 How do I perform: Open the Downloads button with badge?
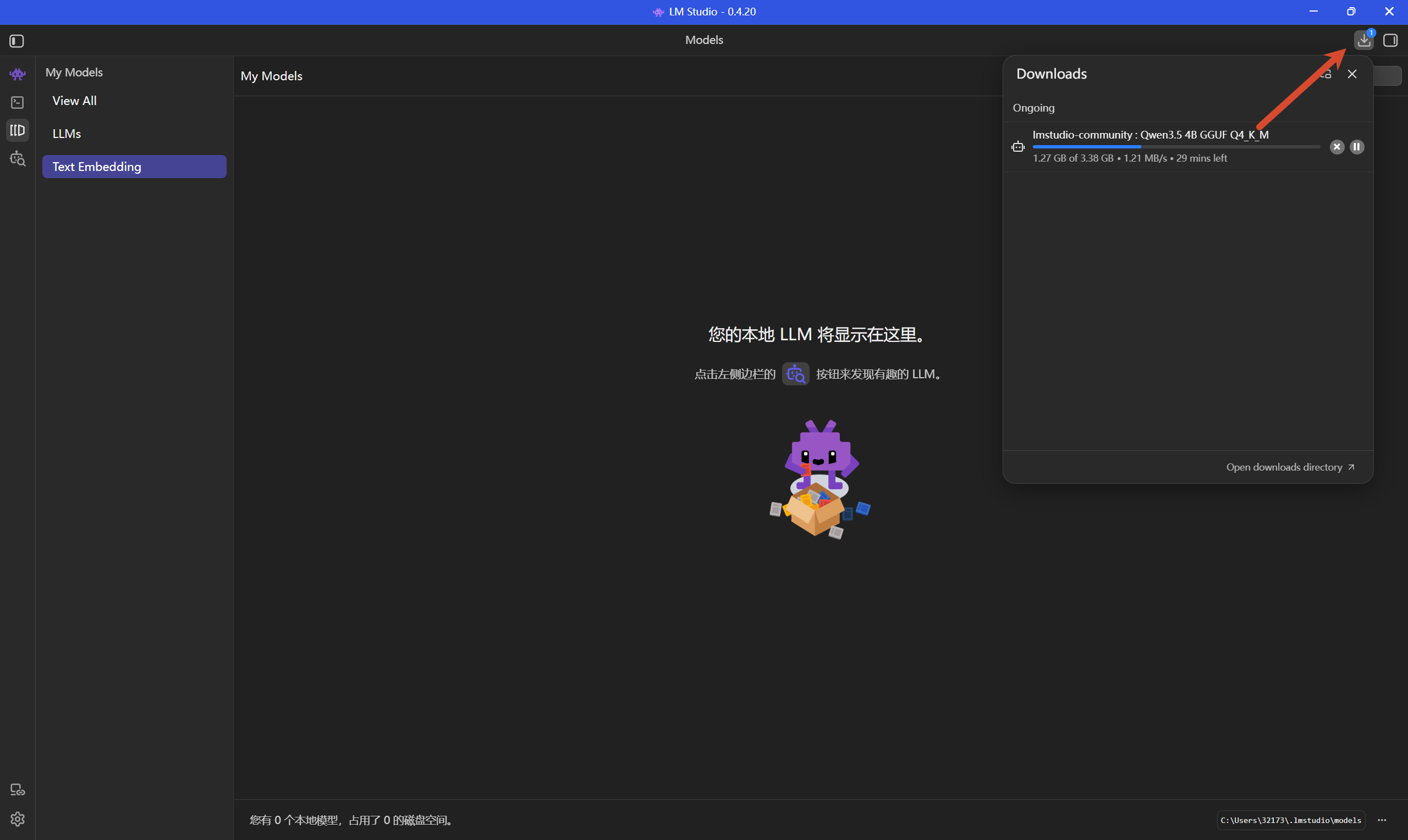(x=1364, y=40)
